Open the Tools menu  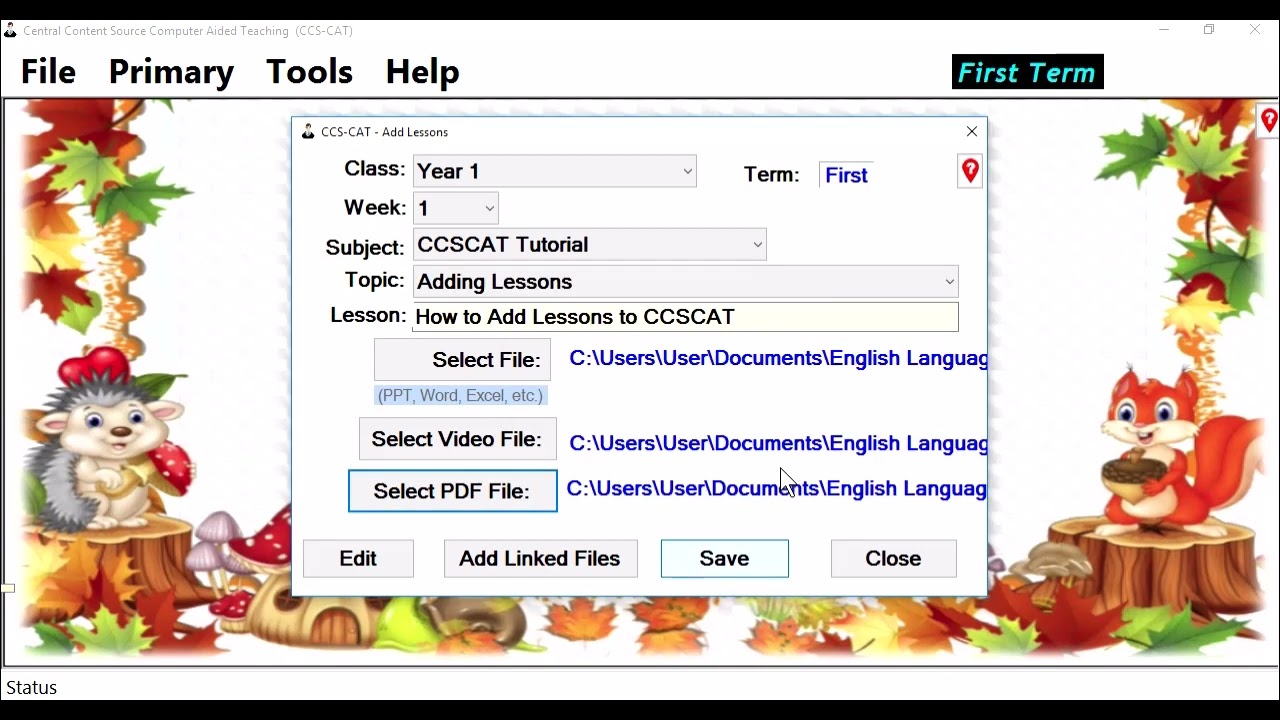(309, 72)
